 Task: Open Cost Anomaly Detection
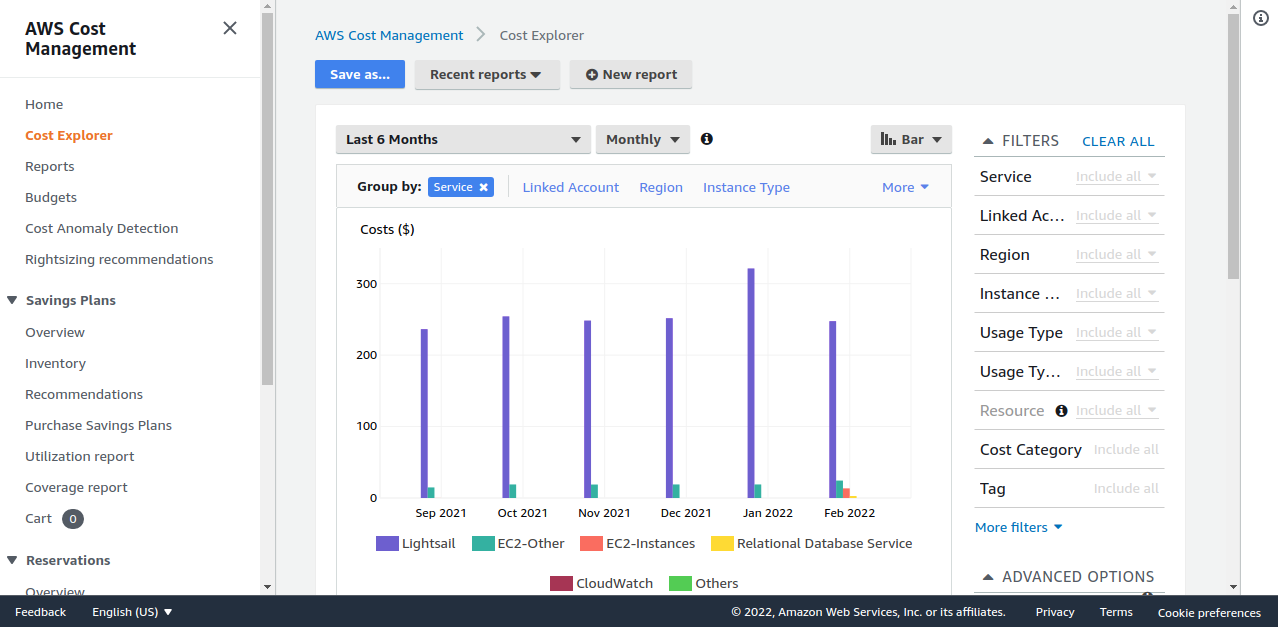102,228
